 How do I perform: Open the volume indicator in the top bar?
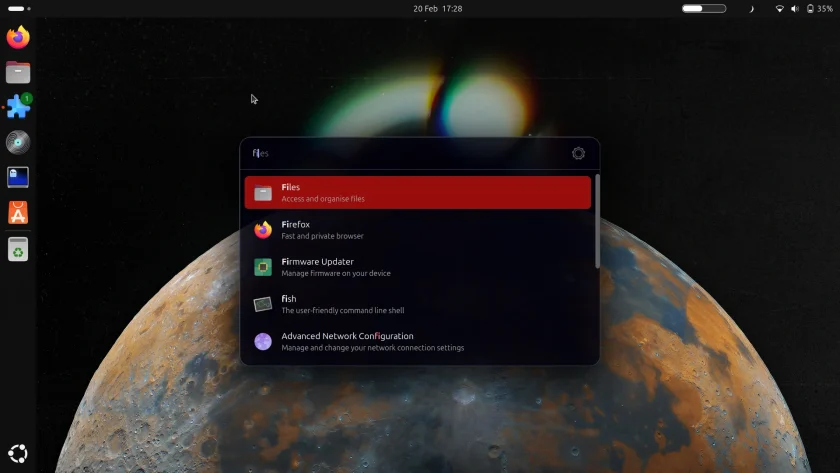tap(795, 9)
